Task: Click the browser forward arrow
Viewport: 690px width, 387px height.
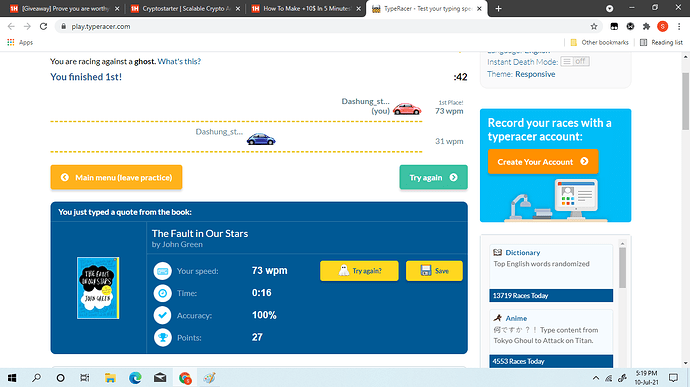Action: click(x=27, y=26)
